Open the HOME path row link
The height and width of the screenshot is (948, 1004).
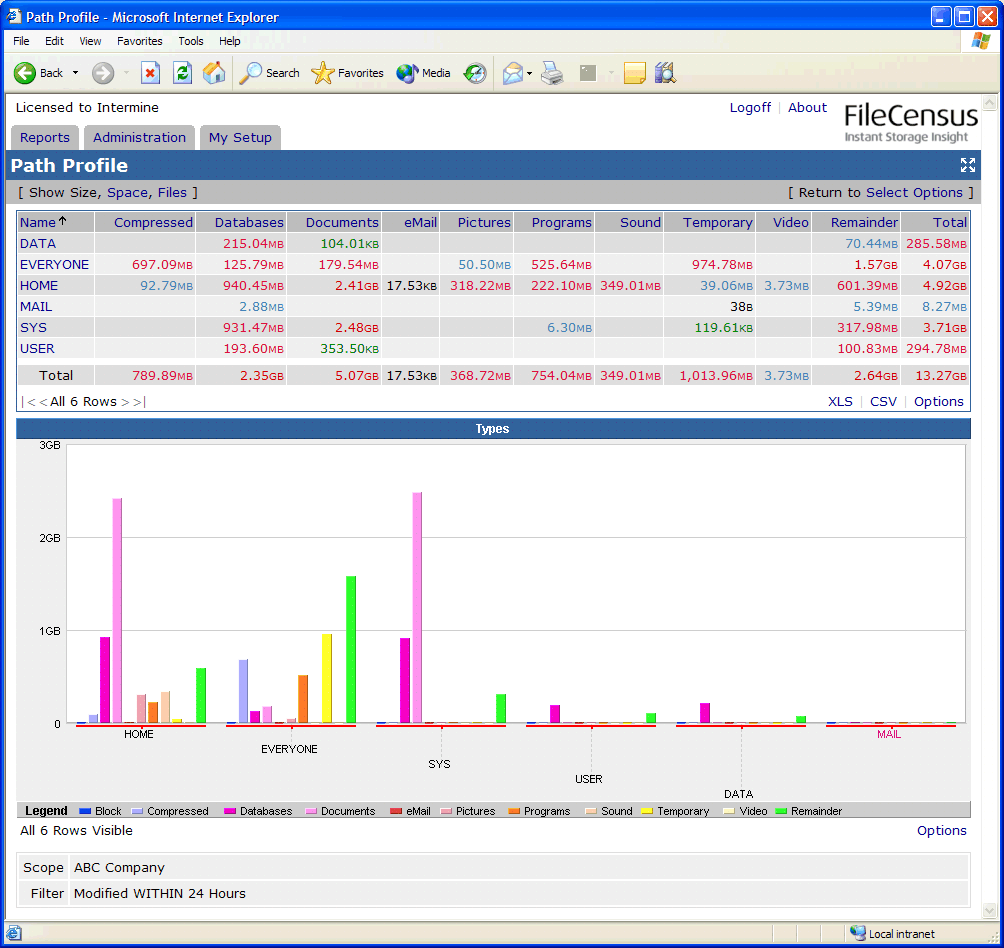click(39, 285)
